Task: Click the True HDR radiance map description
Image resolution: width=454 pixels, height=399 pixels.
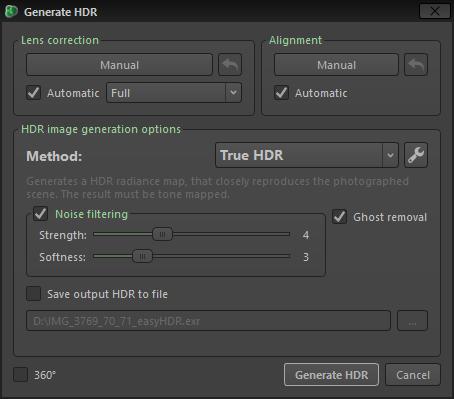Action: click(217, 188)
